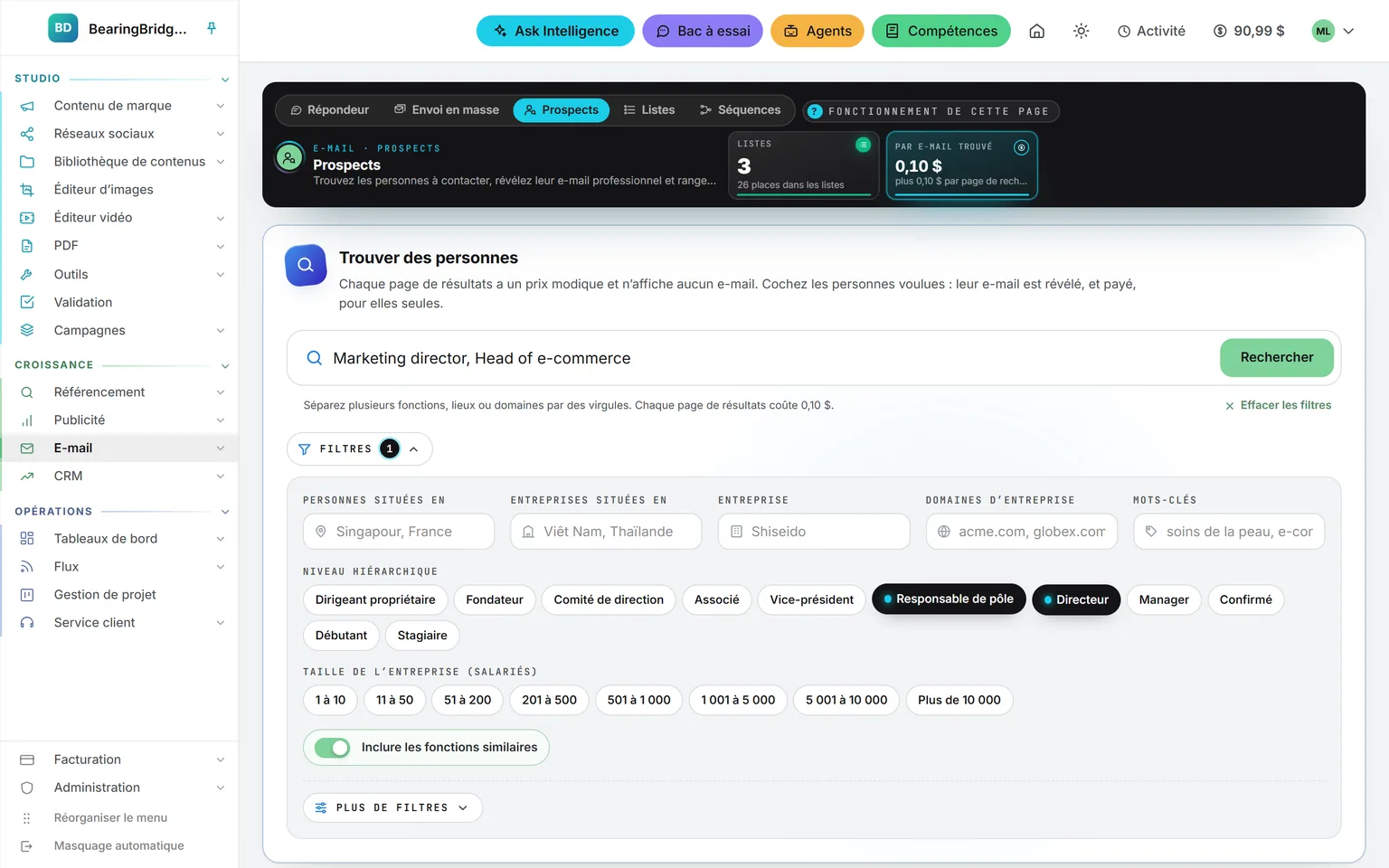Open the Listes tab
The height and width of the screenshot is (868, 1389).
point(649,110)
